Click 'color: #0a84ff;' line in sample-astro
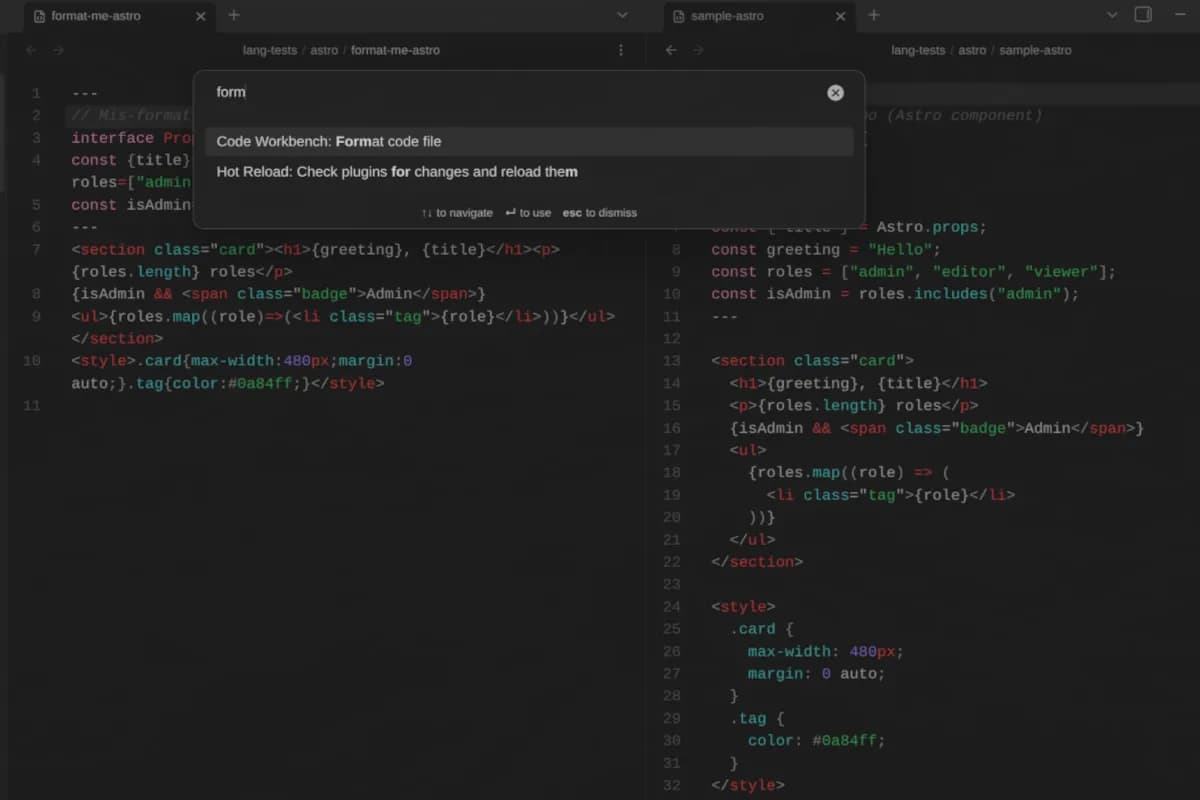The width and height of the screenshot is (1200, 800). (817, 740)
